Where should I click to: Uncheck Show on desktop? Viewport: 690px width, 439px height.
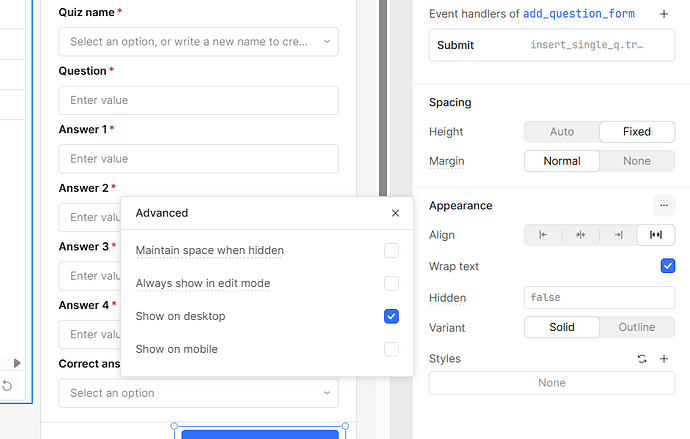tap(391, 316)
